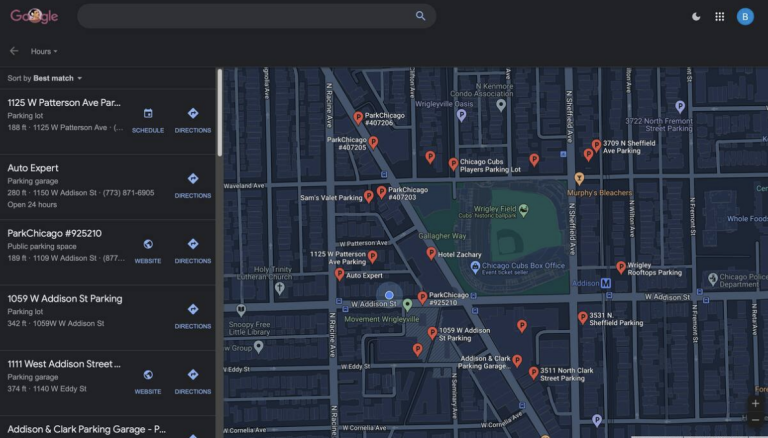The image size is (768, 438).
Task: Select Sam's Valet Parking map pin
Action: click(369, 196)
